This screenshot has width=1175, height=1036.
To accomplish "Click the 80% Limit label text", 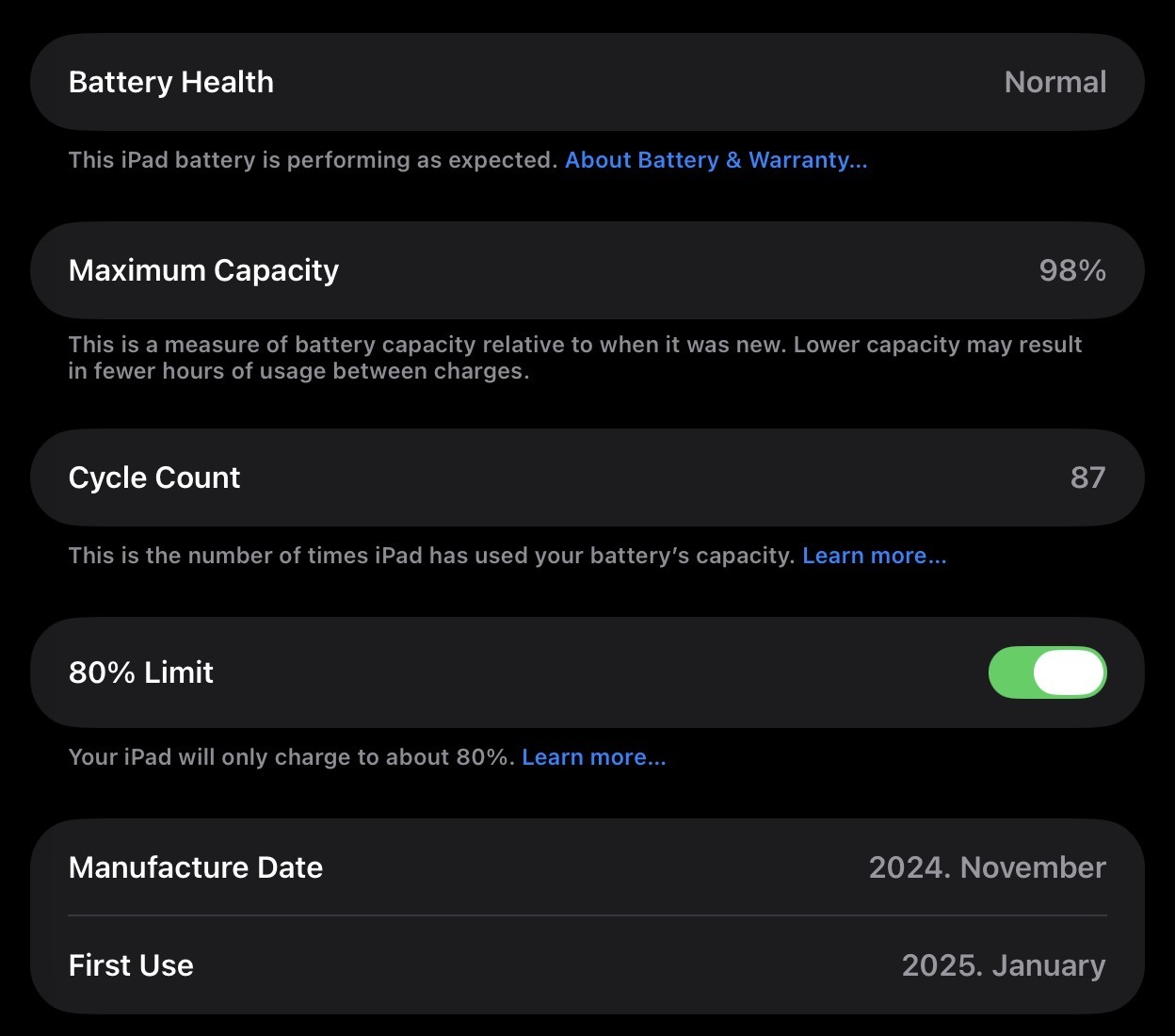I will click(x=141, y=672).
